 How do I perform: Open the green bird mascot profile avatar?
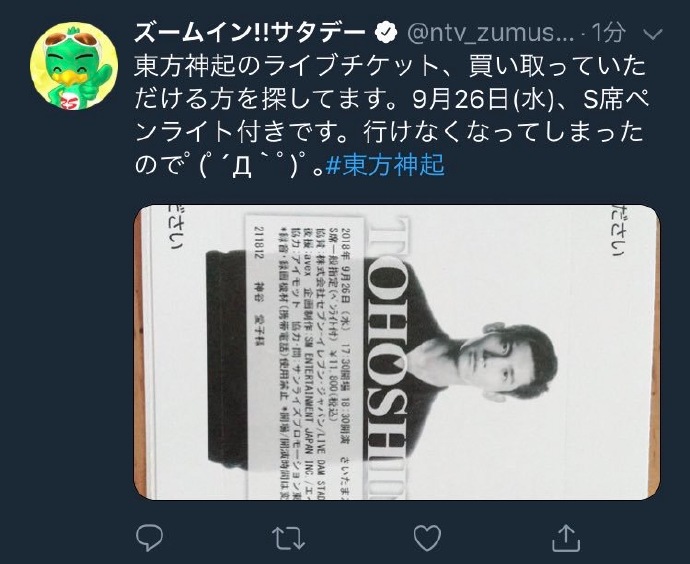(74, 66)
